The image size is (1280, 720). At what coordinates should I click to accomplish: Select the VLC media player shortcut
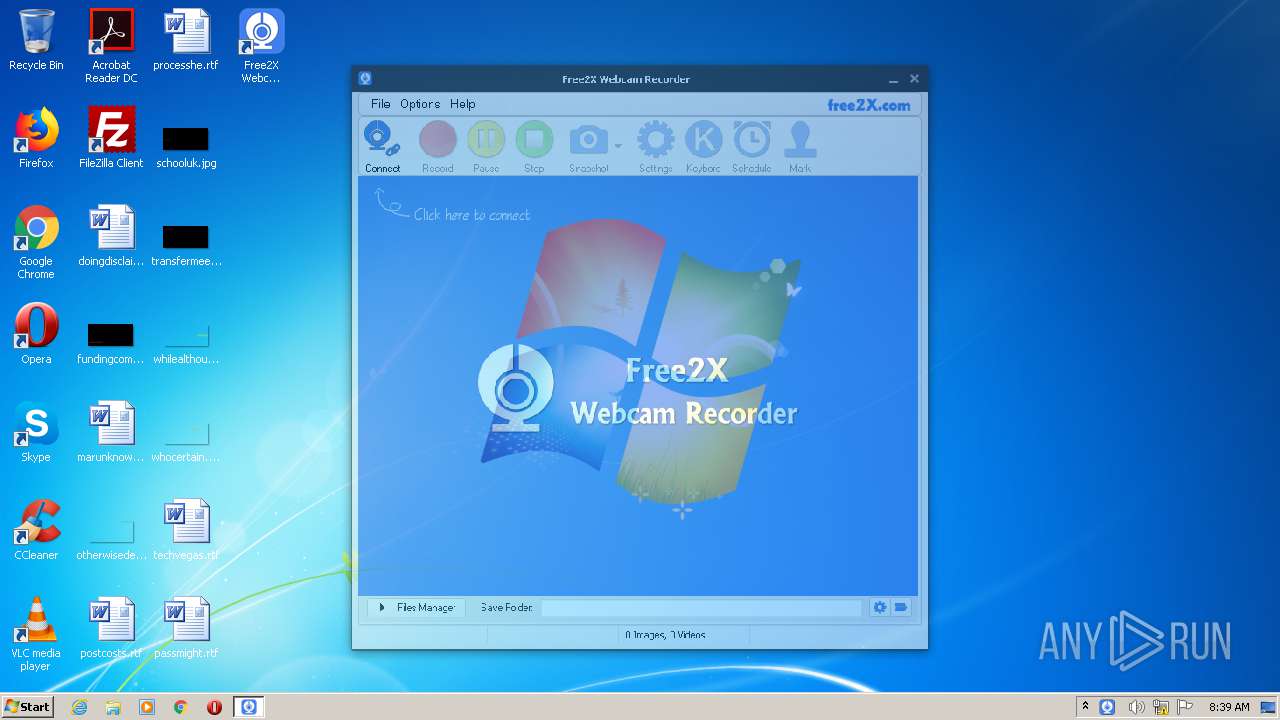tap(36, 634)
